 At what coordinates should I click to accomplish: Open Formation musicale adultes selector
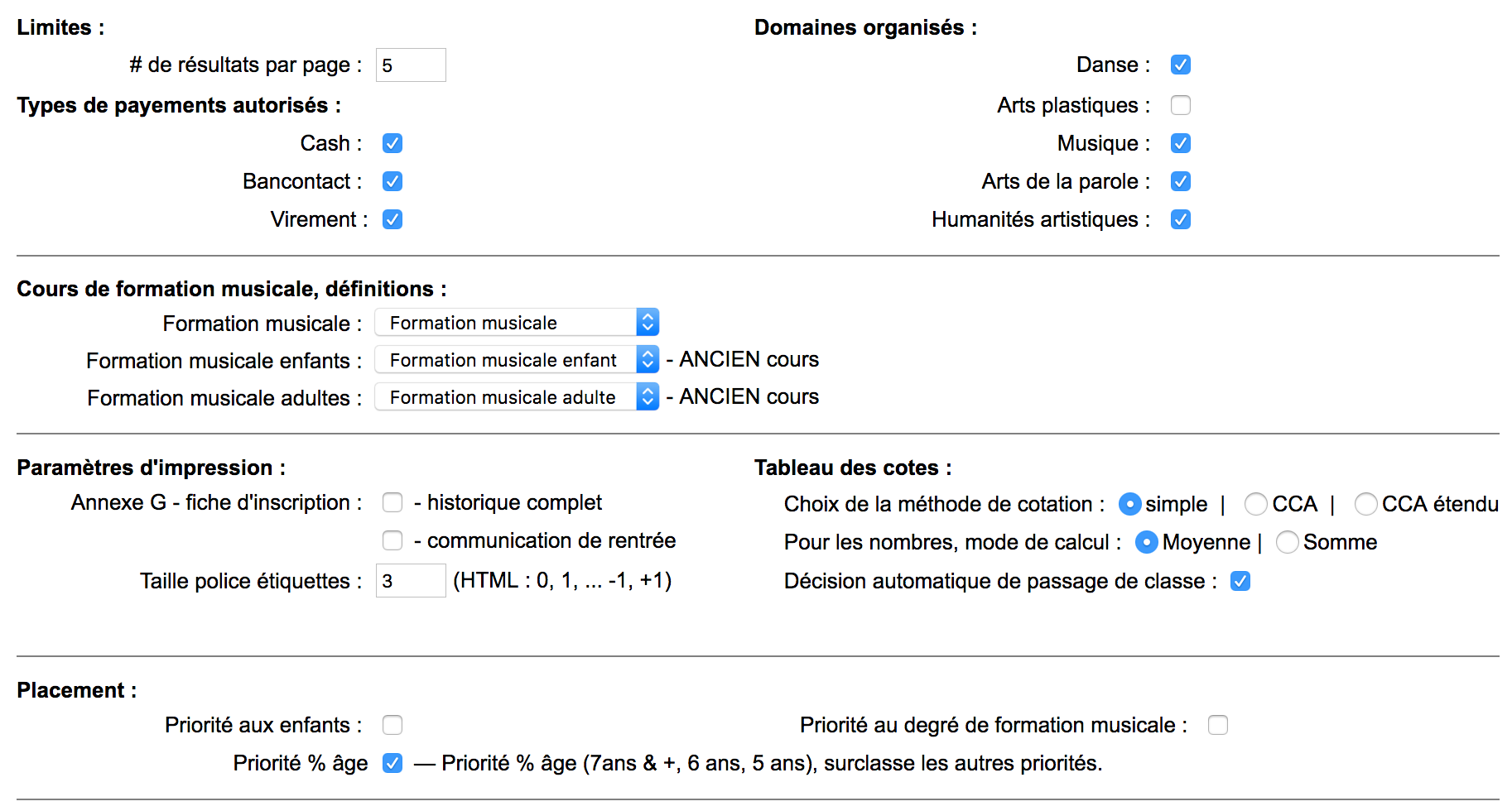coord(517,397)
